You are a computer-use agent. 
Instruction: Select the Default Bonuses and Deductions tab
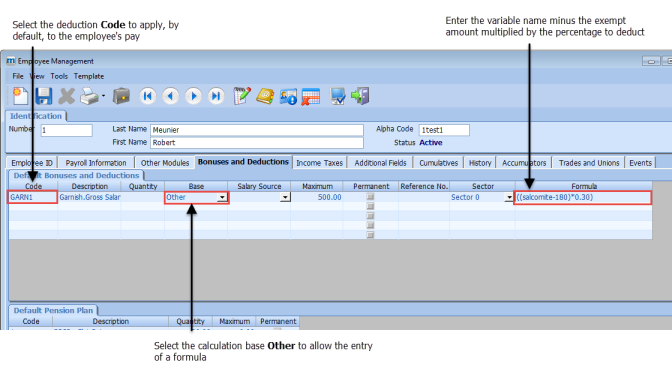pyautogui.click(x=76, y=175)
